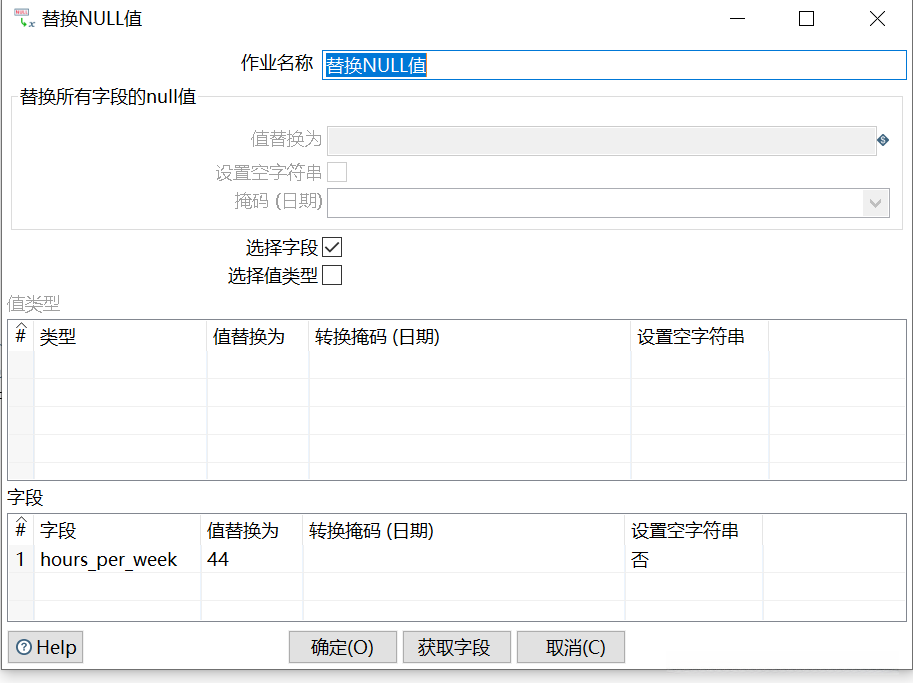Click the replace-null step icon in title bar

[24, 18]
